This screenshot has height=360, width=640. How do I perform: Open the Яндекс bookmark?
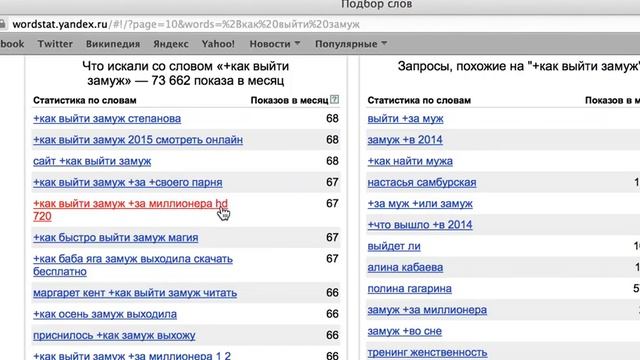tap(171, 44)
